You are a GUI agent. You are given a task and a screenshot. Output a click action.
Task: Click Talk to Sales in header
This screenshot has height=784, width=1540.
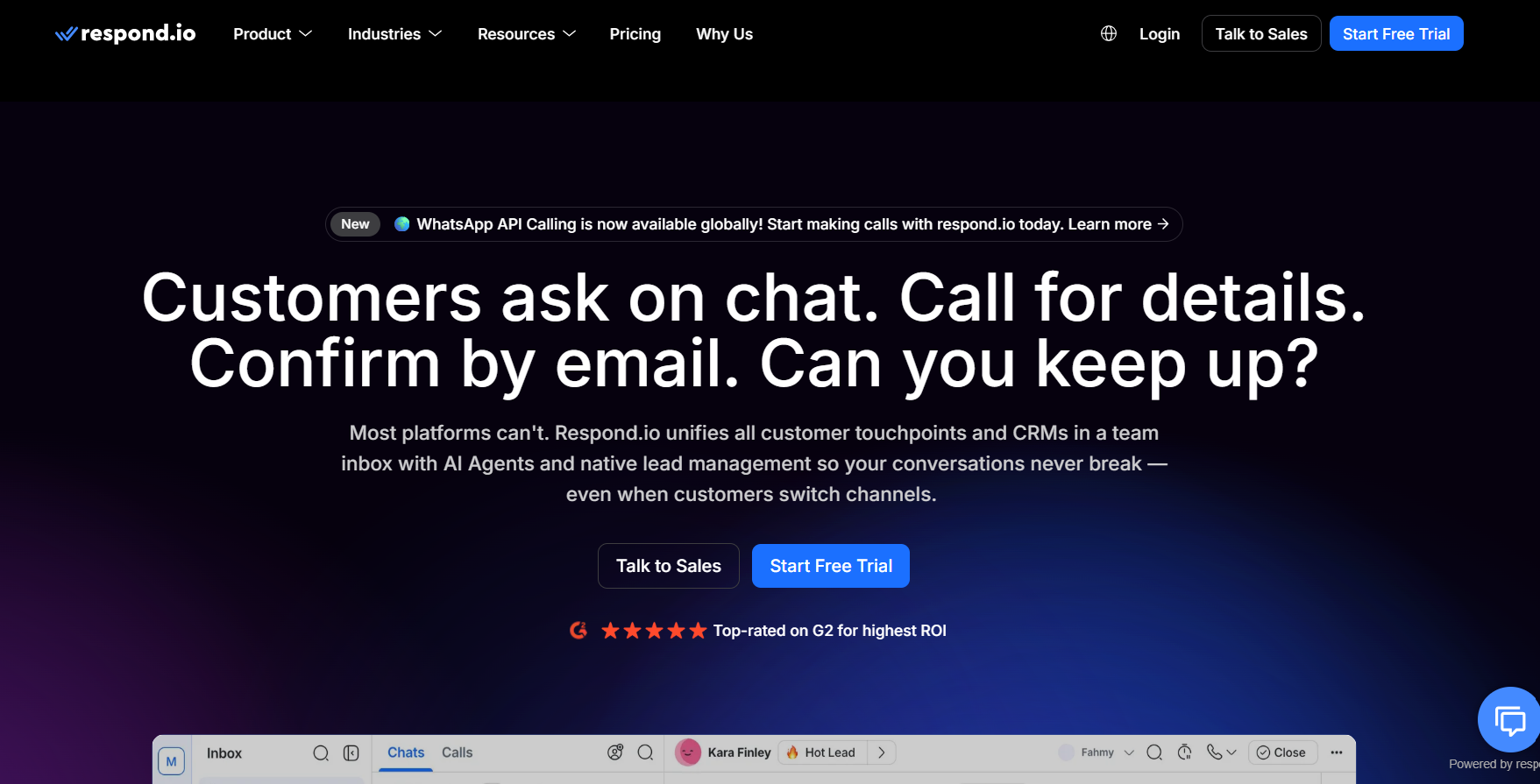(x=1261, y=33)
